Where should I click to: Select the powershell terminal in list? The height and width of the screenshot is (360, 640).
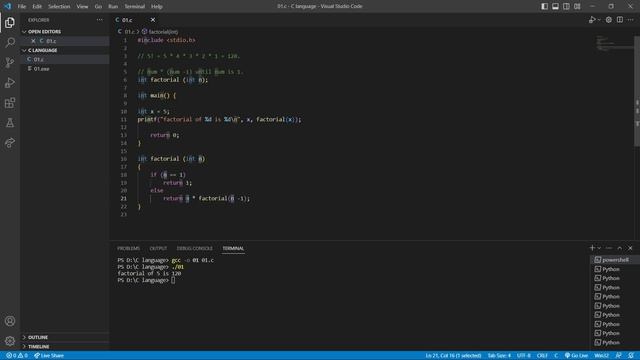(614, 260)
